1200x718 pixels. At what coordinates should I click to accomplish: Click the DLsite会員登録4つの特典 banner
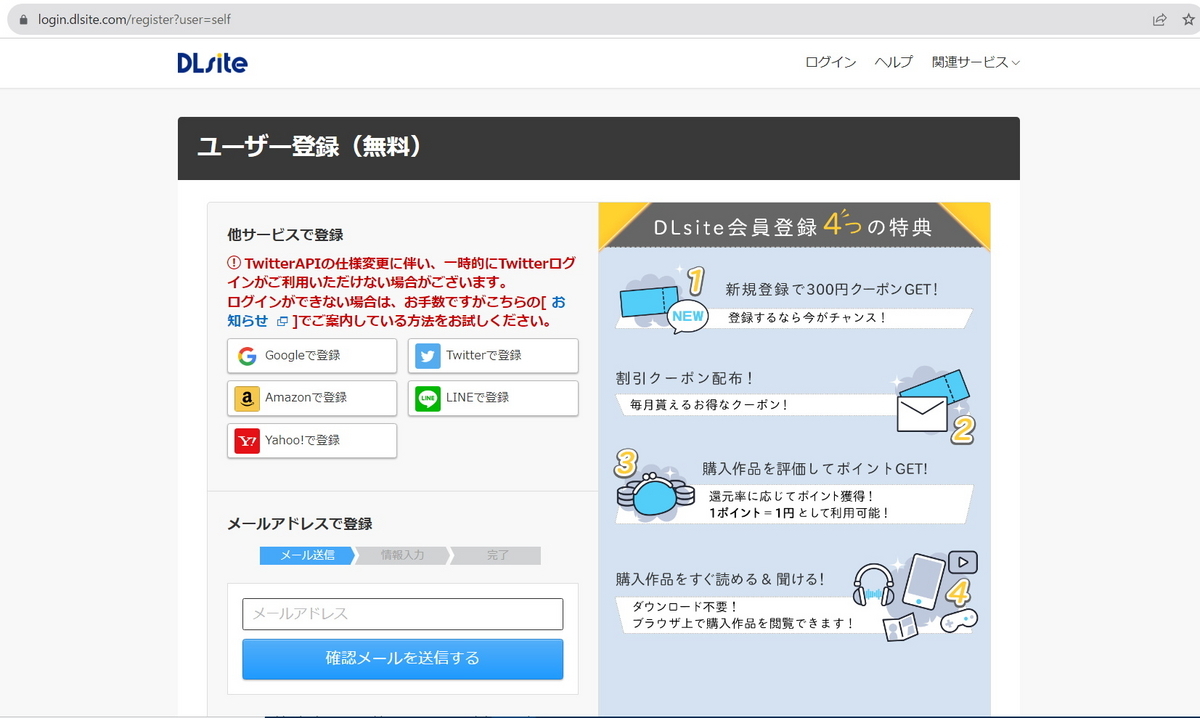(794, 227)
